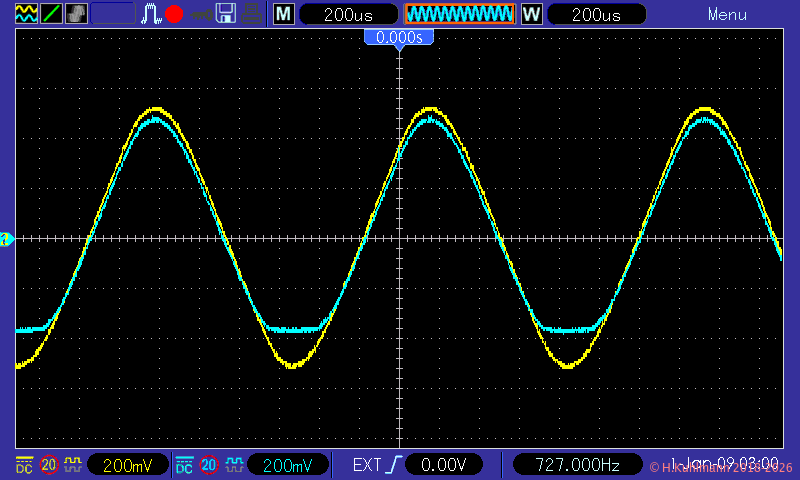
Task: Click the waveform overview thumbnail
Action: pos(460,14)
